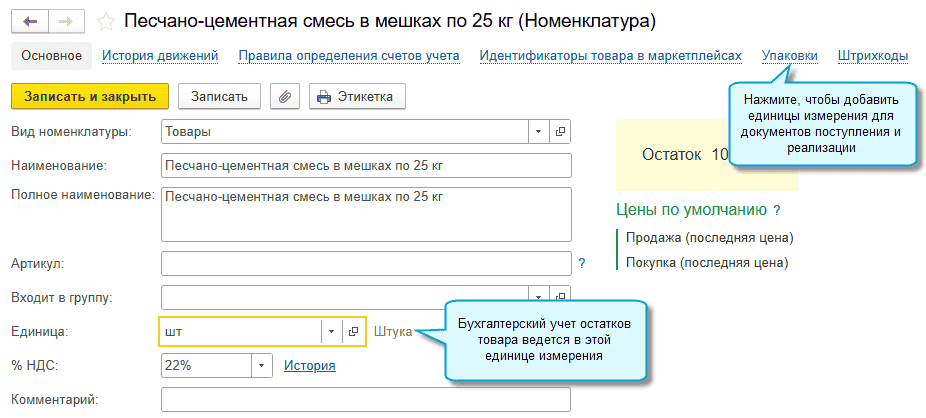Click the forward navigation arrow
926x418 pixels.
tap(65, 20)
